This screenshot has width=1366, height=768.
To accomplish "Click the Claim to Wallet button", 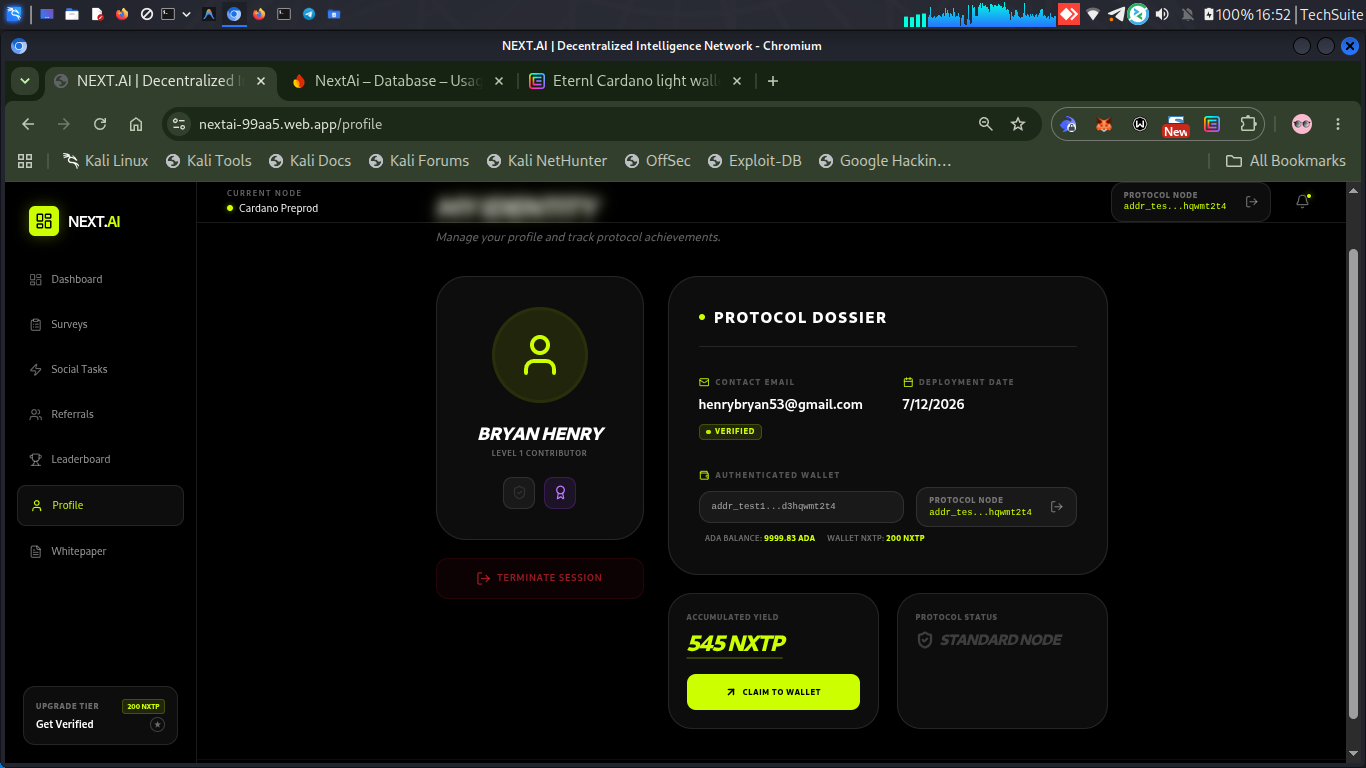I will pos(773,692).
